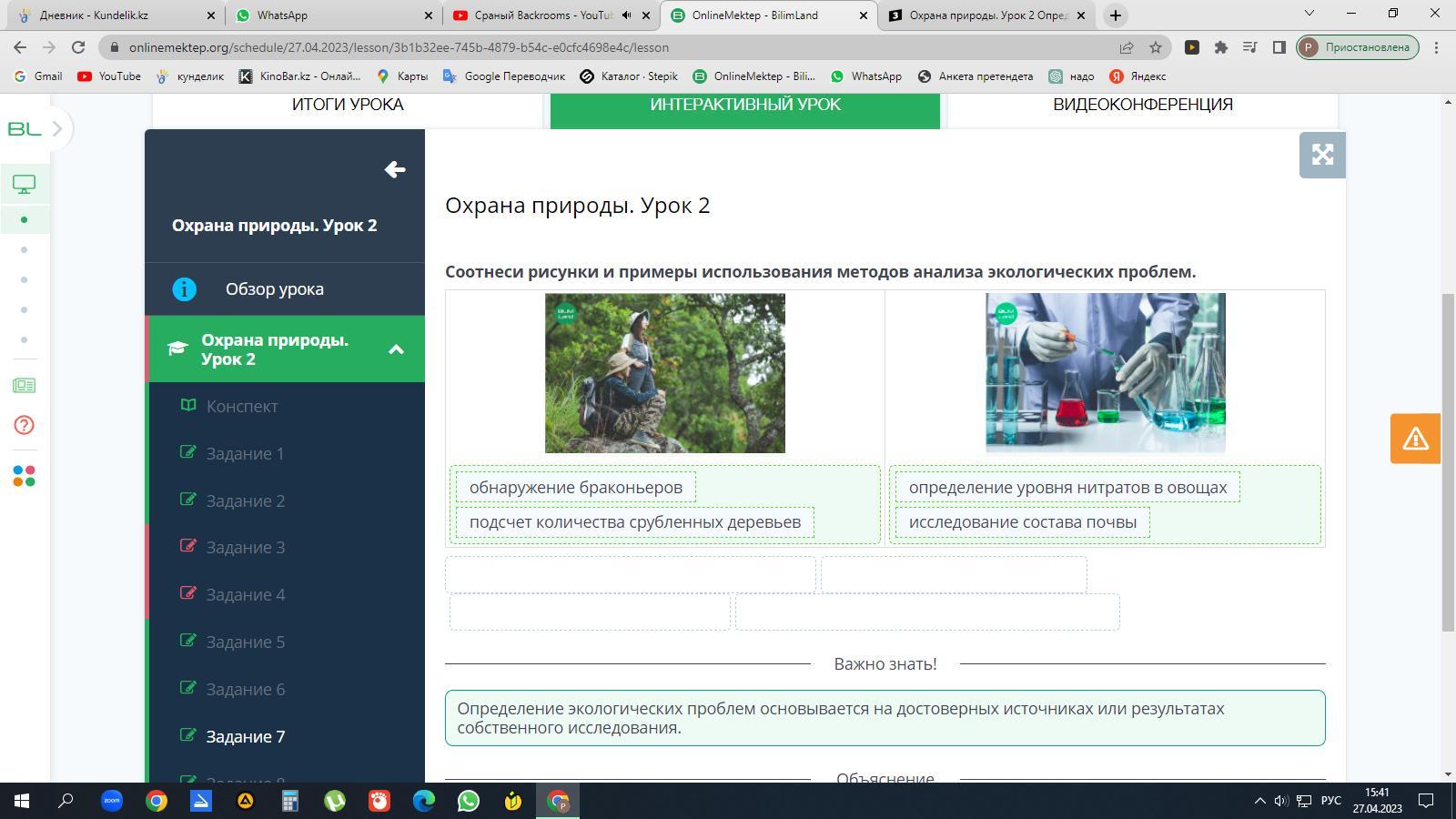Viewport: 1456px width, 819px height.
Task: Open the tab search dropdown arrow
Action: pos(1309,14)
